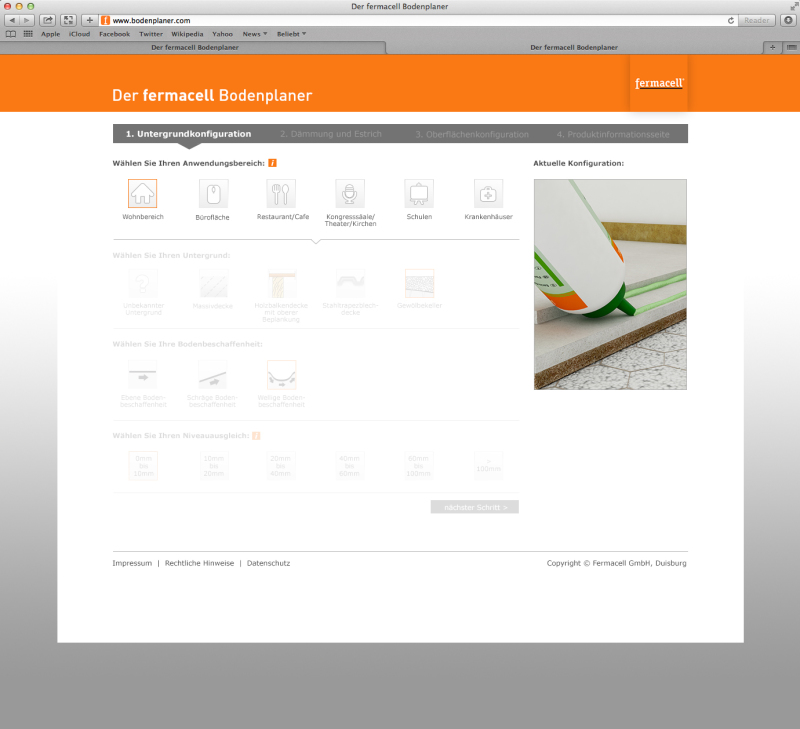
Task: Click the Niveauausgleich info icon
Action: (256, 436)
